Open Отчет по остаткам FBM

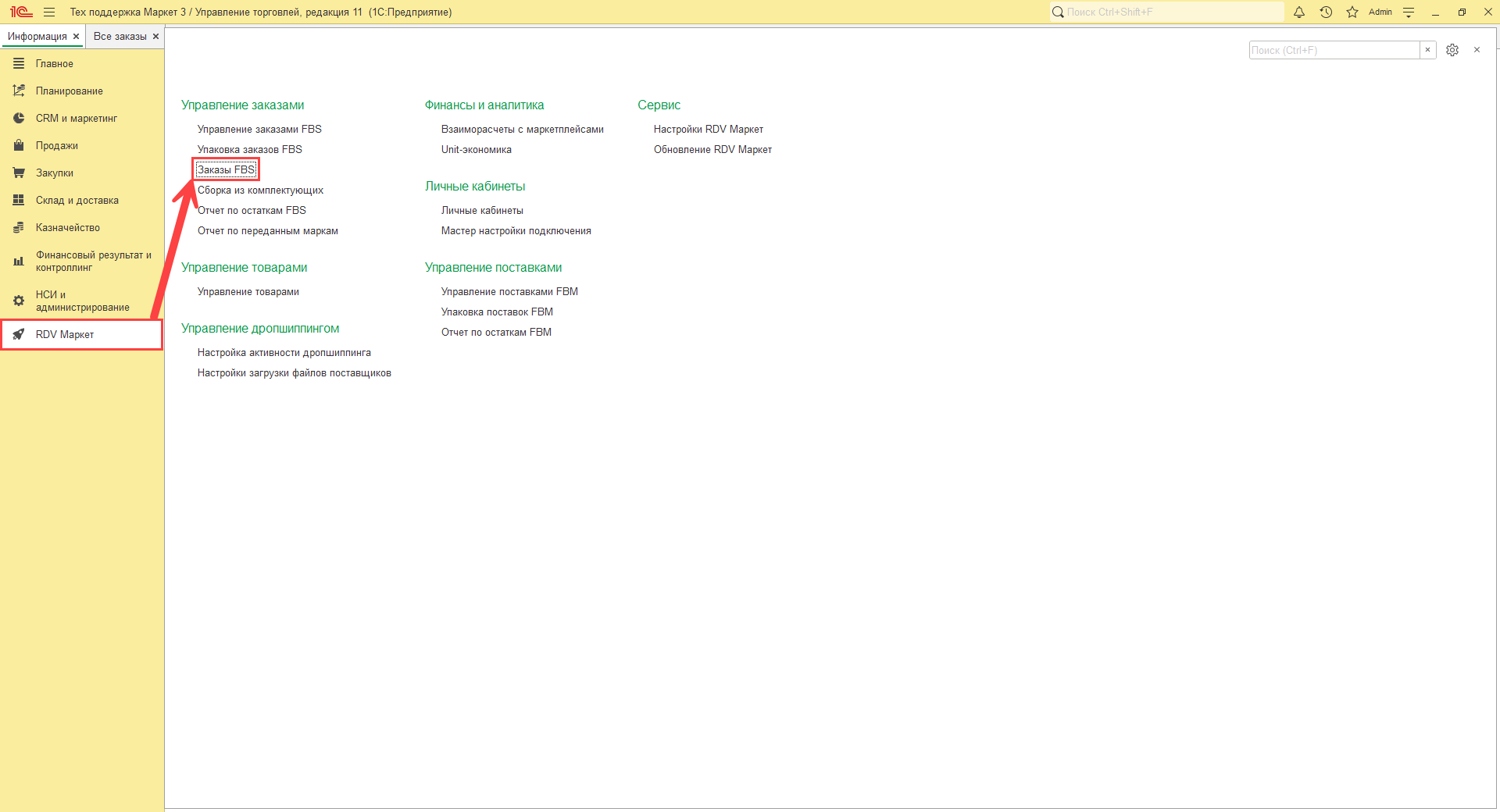496,332
